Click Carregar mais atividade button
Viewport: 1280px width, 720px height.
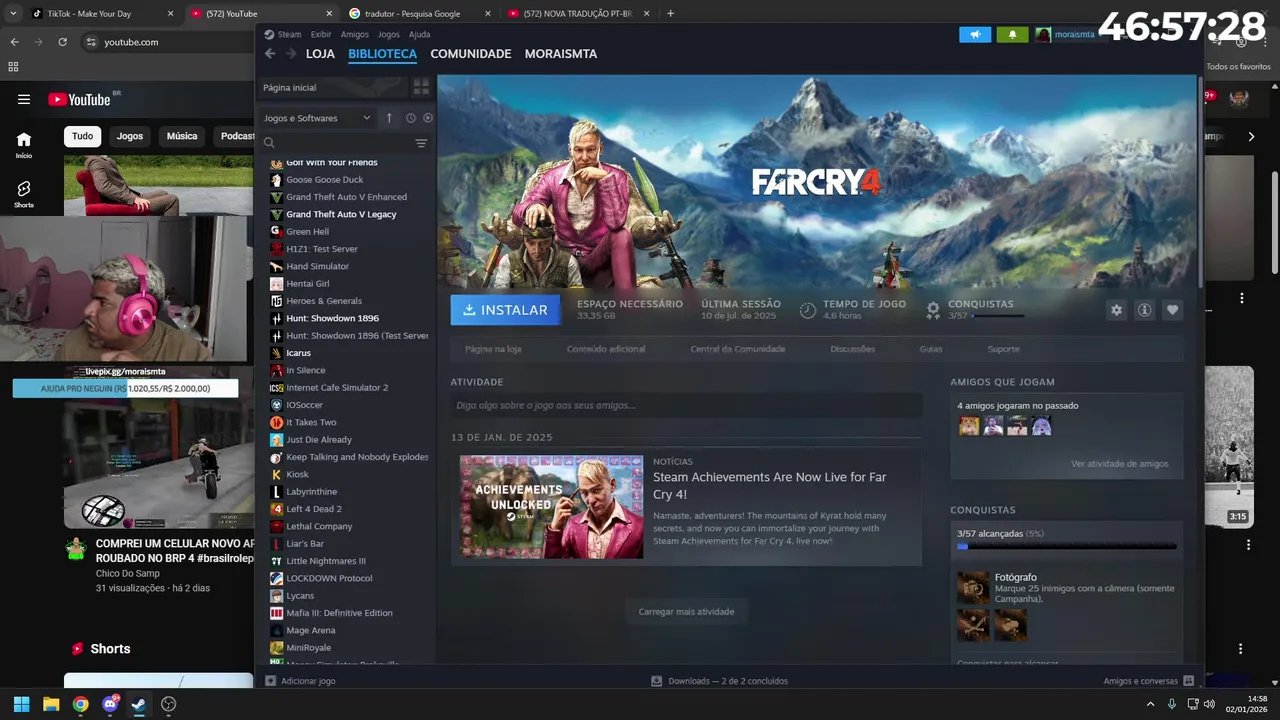pos(686,611)
